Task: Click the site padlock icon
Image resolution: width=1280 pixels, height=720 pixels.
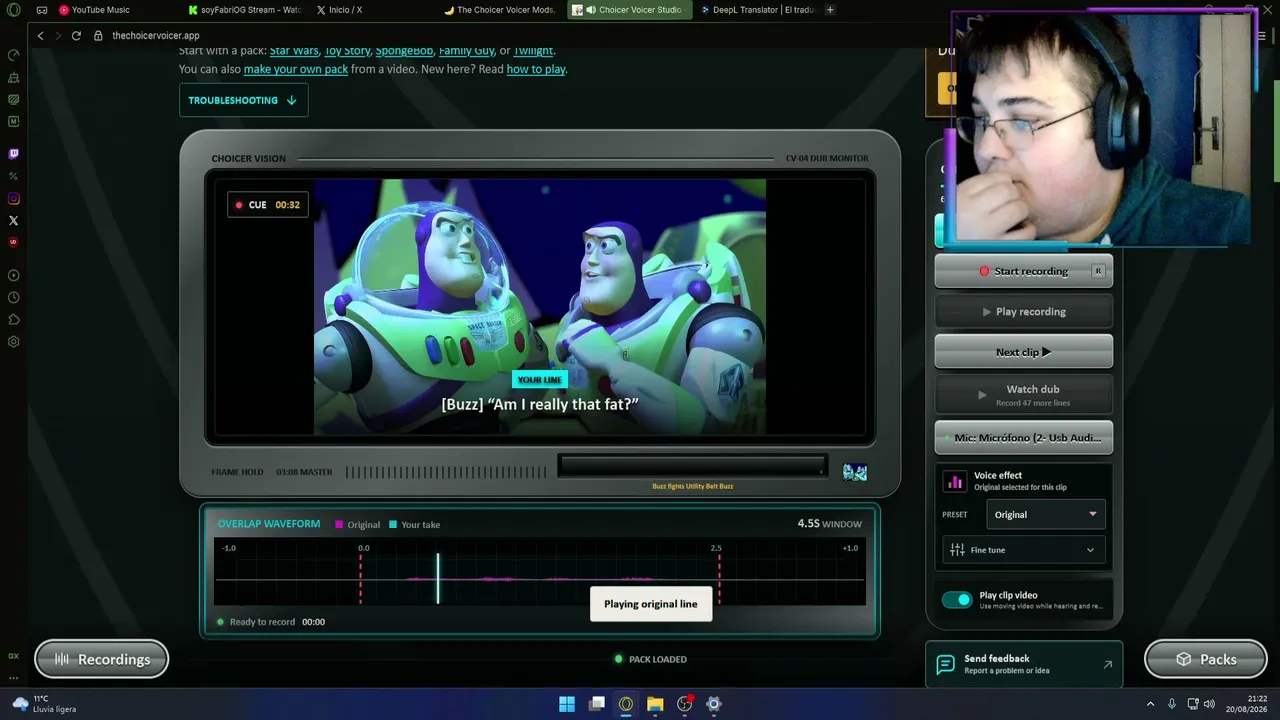Action: 98,36
